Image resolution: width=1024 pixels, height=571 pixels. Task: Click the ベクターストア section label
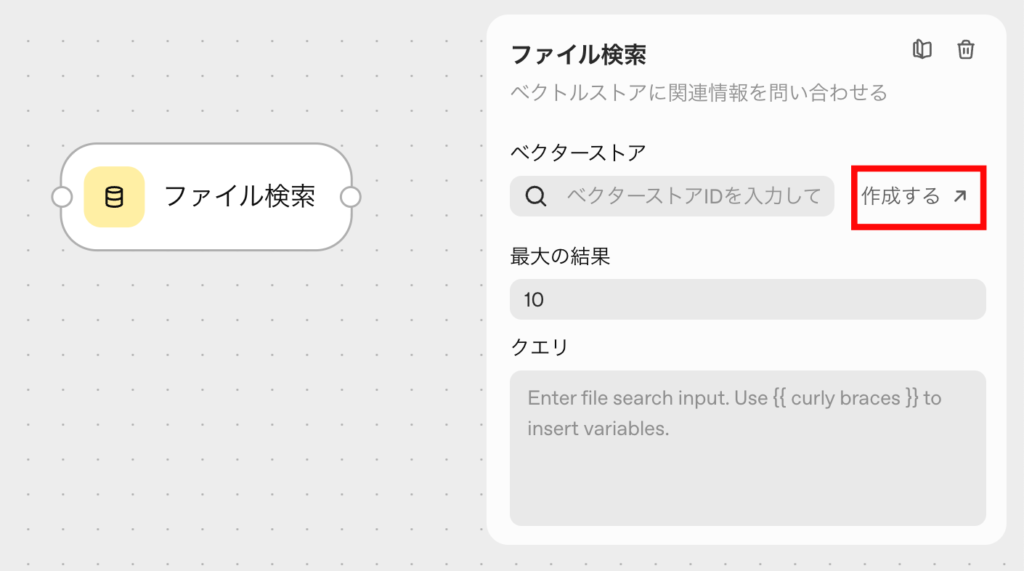578,152
